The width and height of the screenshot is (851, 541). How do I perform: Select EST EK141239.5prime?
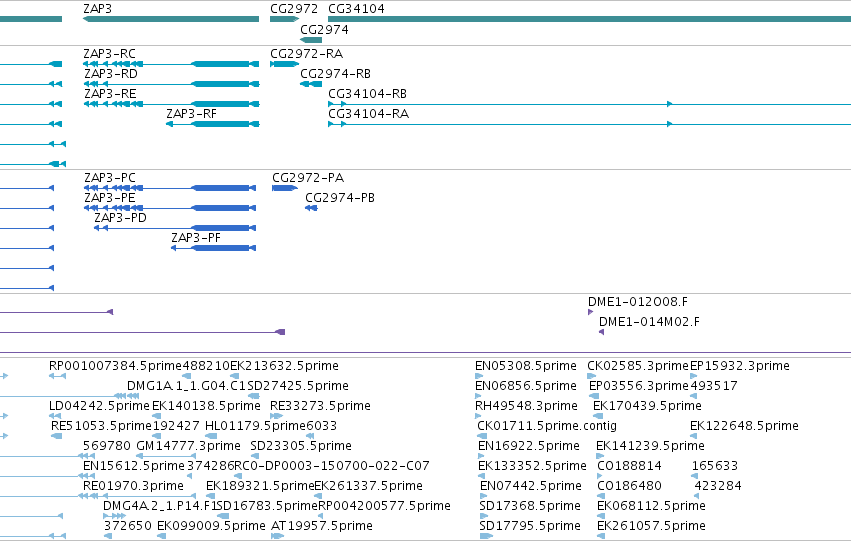tap(650, 447)
